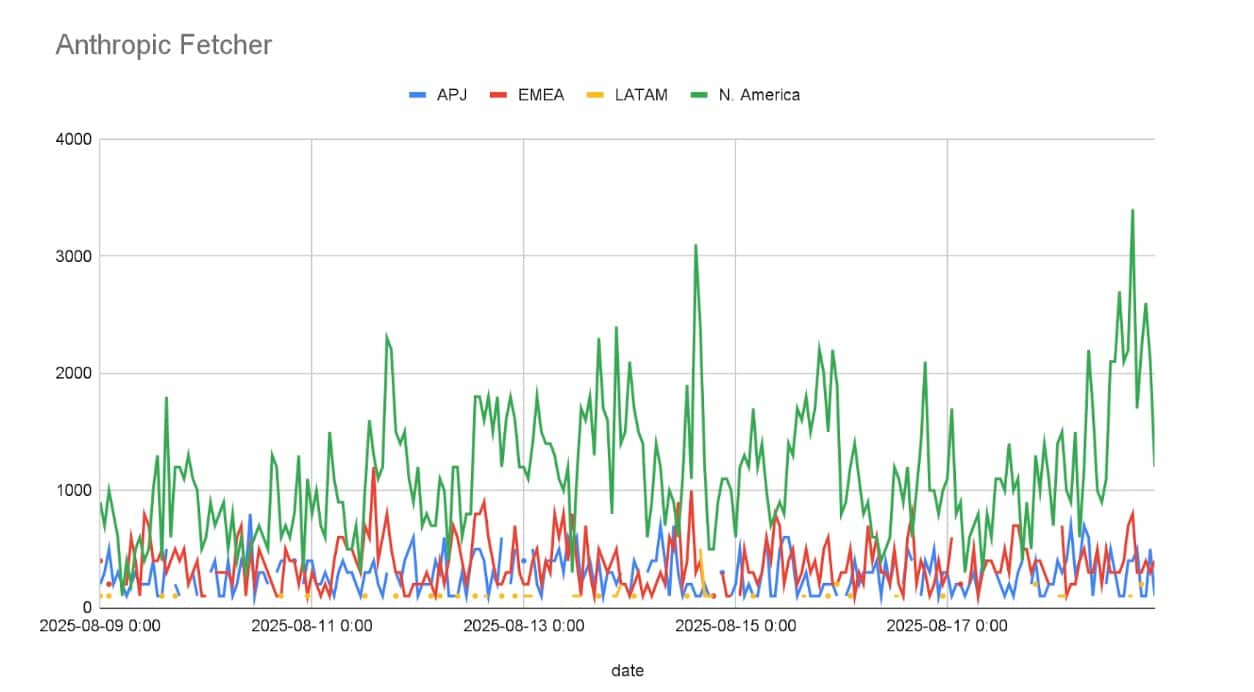Image resolution: width=1254 pixels, height=692 pixels.
Task: Click the 4000 value on vertical axis
Action: (x=76, y=140)
